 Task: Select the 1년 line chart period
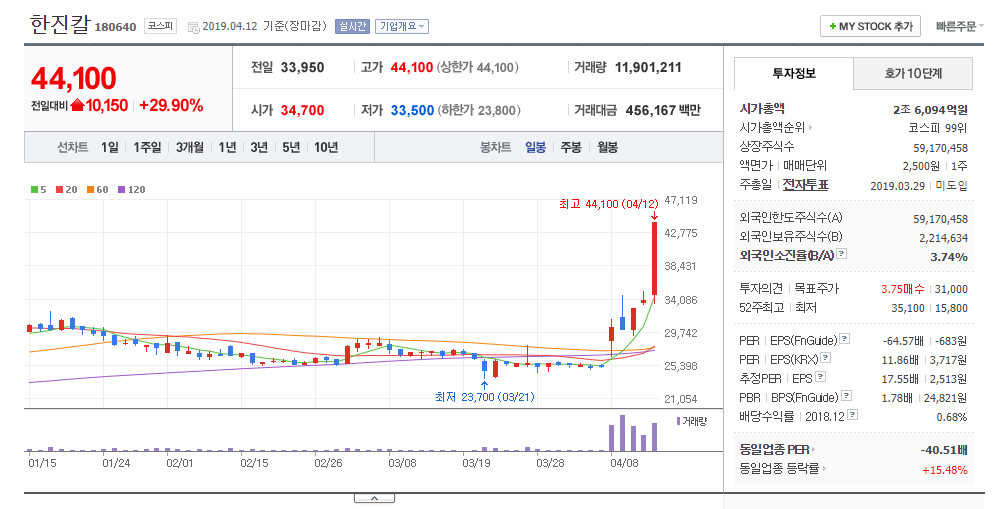tap(227, 147)
